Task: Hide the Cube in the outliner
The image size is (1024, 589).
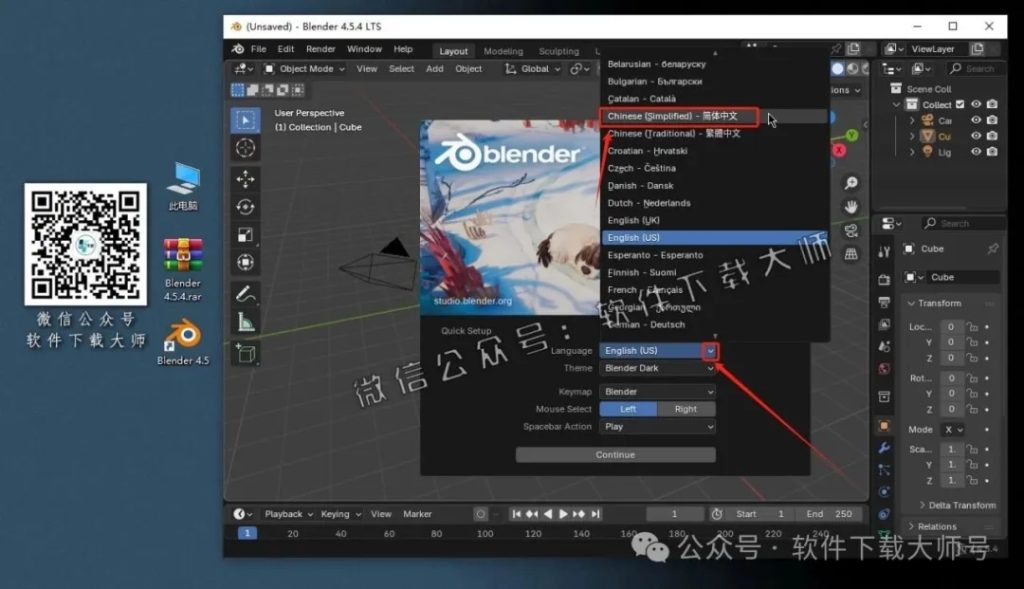Action: pos(975,136)
